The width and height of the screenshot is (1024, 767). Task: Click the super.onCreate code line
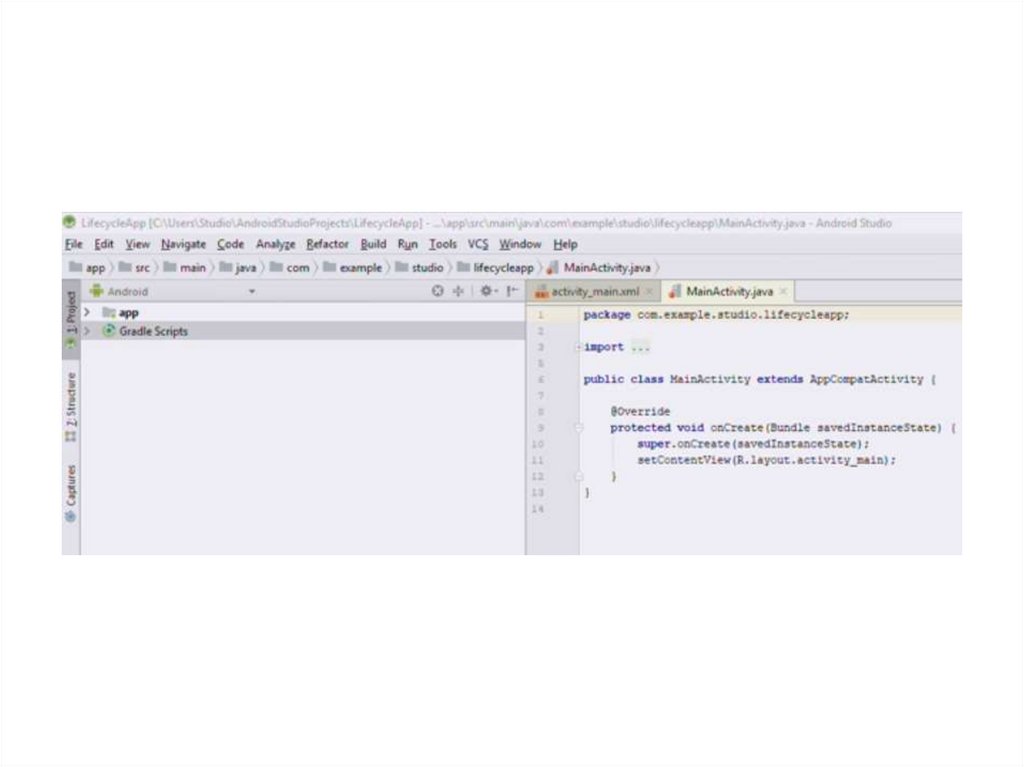[753, 444]
